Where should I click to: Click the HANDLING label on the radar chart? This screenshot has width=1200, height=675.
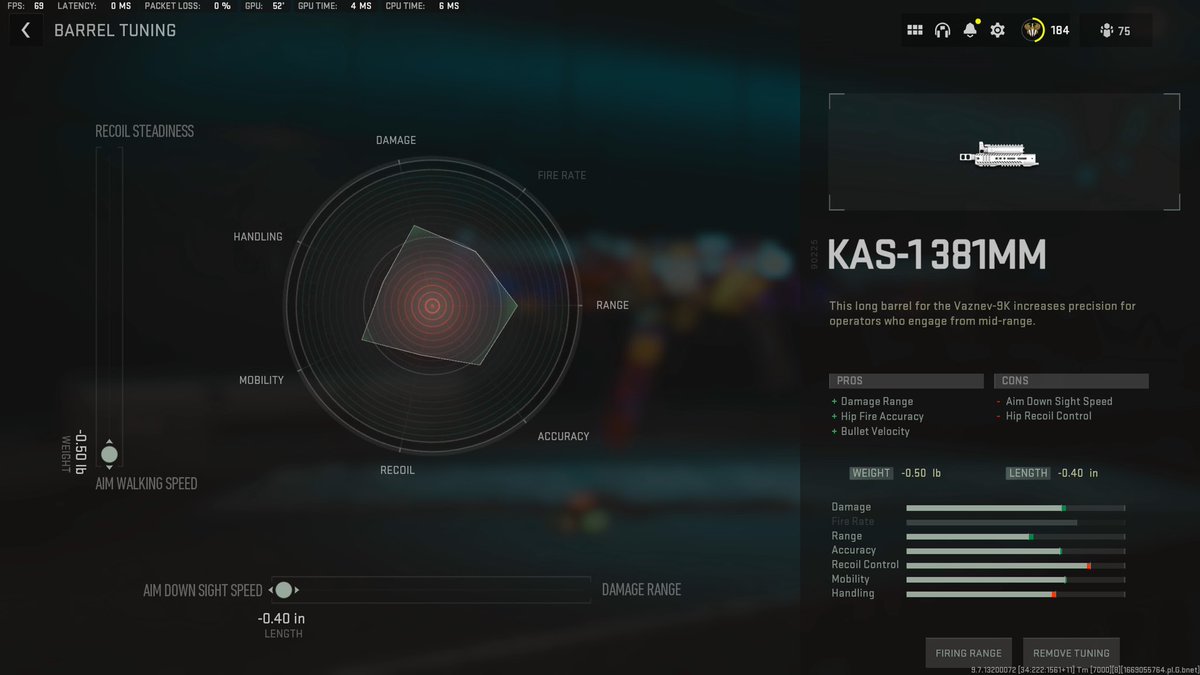(258, 237)
